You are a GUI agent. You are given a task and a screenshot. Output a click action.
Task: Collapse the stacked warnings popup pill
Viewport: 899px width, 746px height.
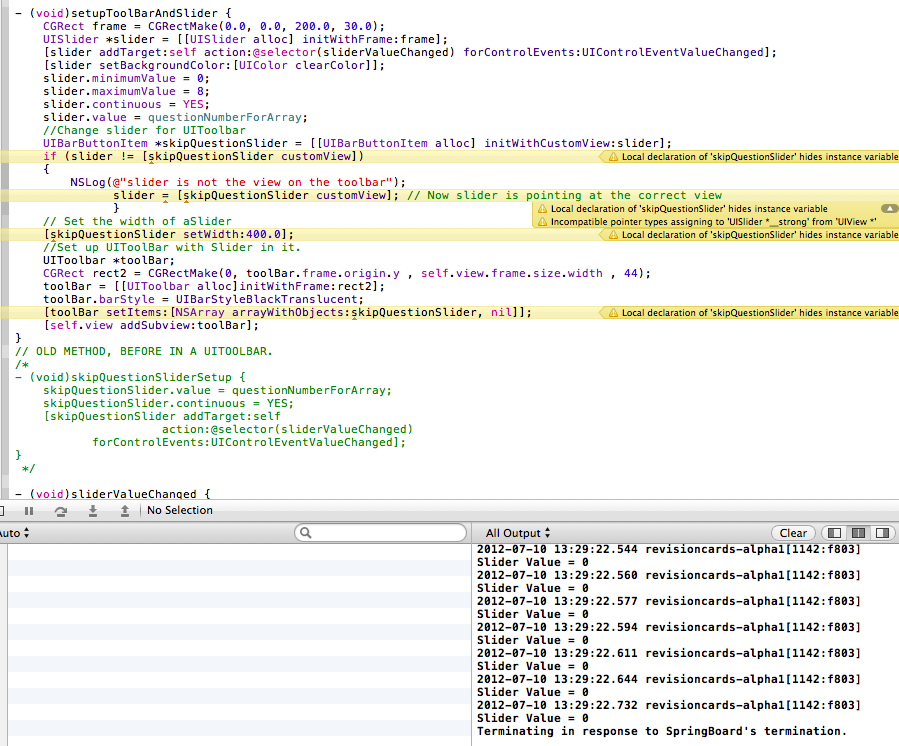pos(889,209)
